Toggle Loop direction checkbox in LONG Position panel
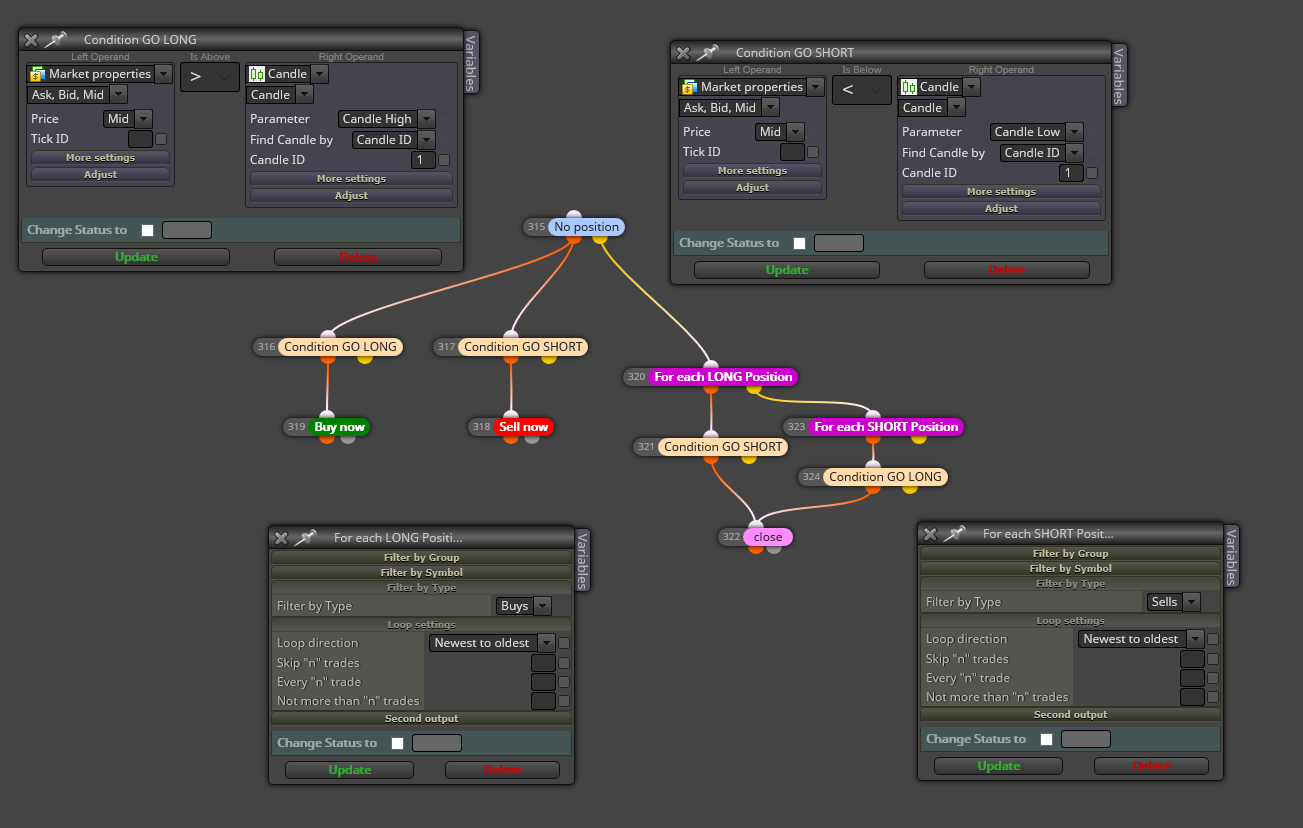This screenshot has height=828, width=1303. pos(564,643)
